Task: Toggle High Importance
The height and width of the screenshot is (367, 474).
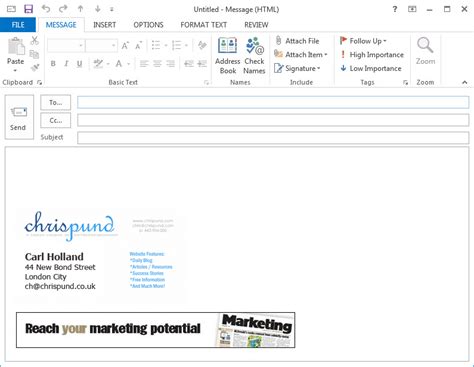Action: point(372,55)
